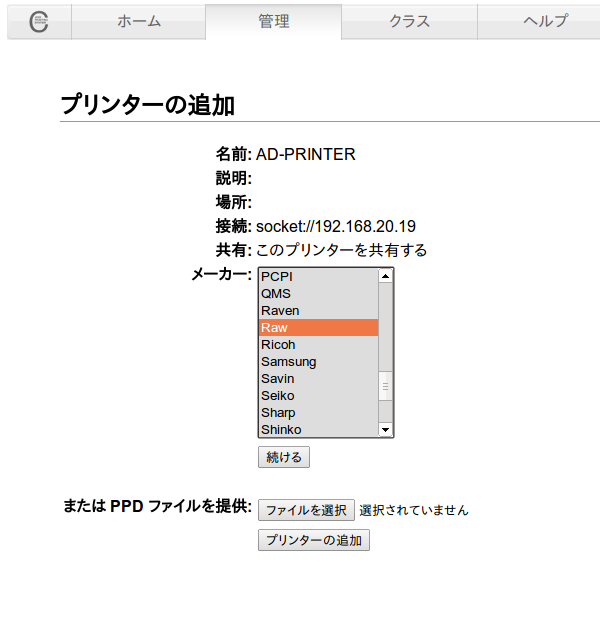Choose Raven in the maker list
Screen dimensions: 600x636
pos(317,311)
